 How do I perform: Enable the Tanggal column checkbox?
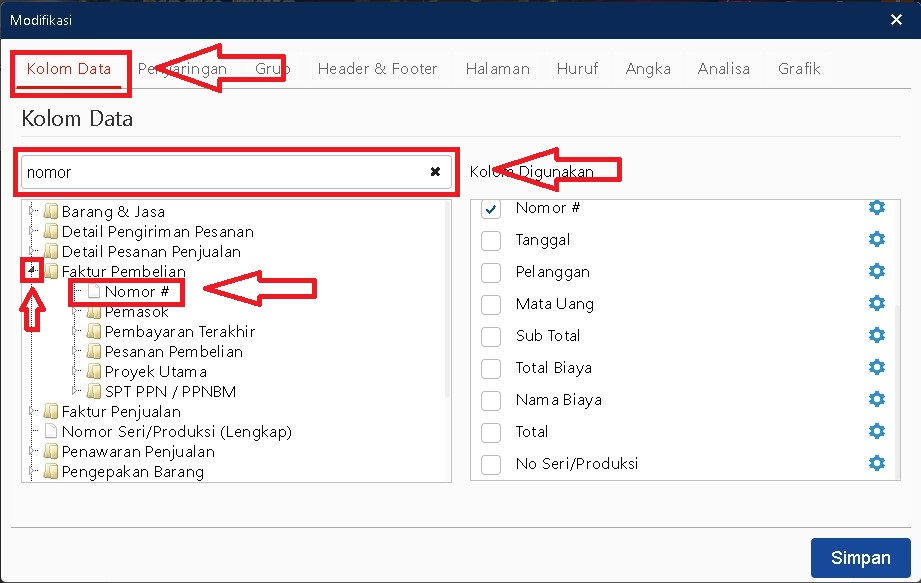[x=491, y=241]
